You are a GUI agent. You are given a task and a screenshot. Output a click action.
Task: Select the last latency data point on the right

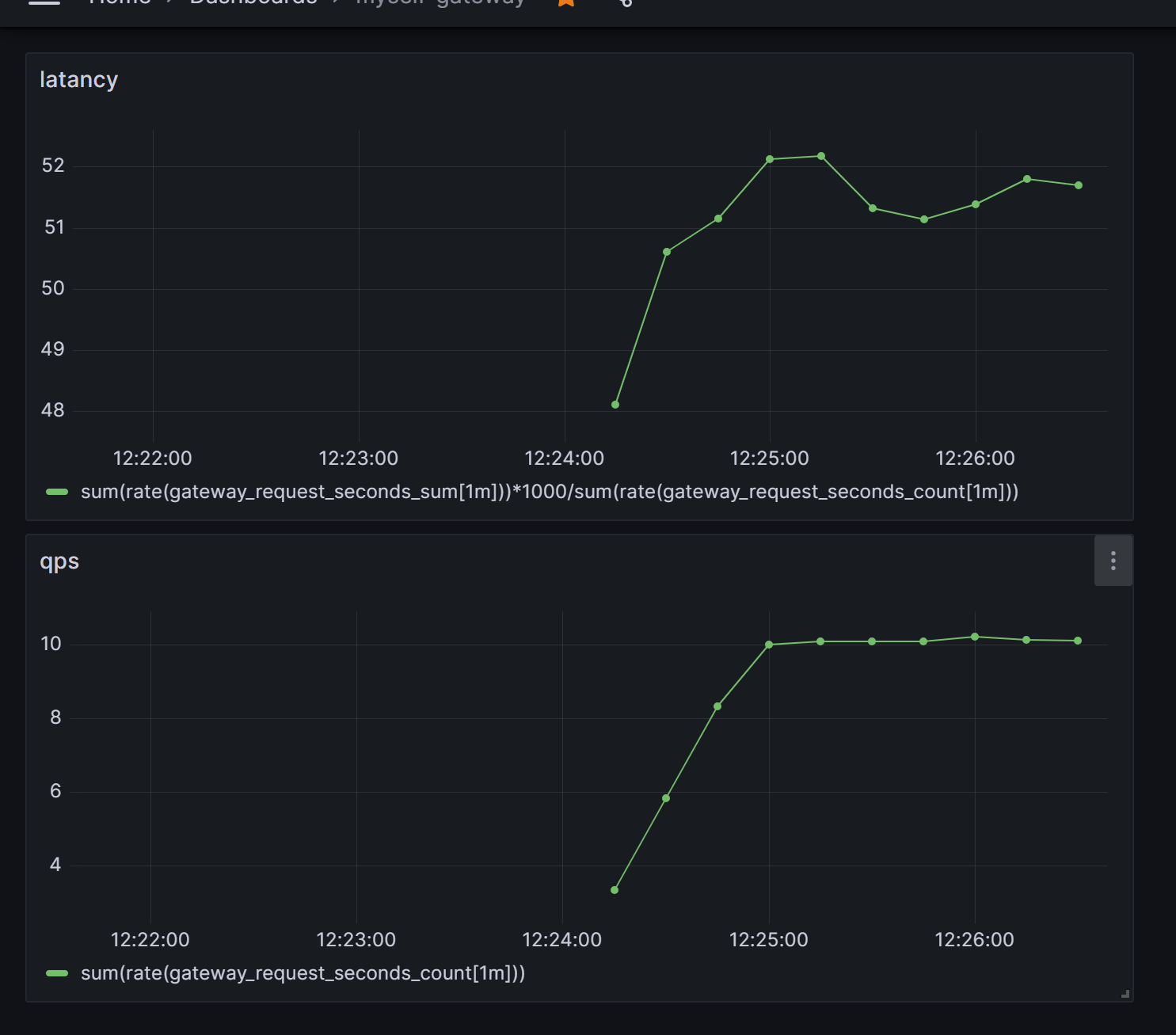tap(1079, 185)
